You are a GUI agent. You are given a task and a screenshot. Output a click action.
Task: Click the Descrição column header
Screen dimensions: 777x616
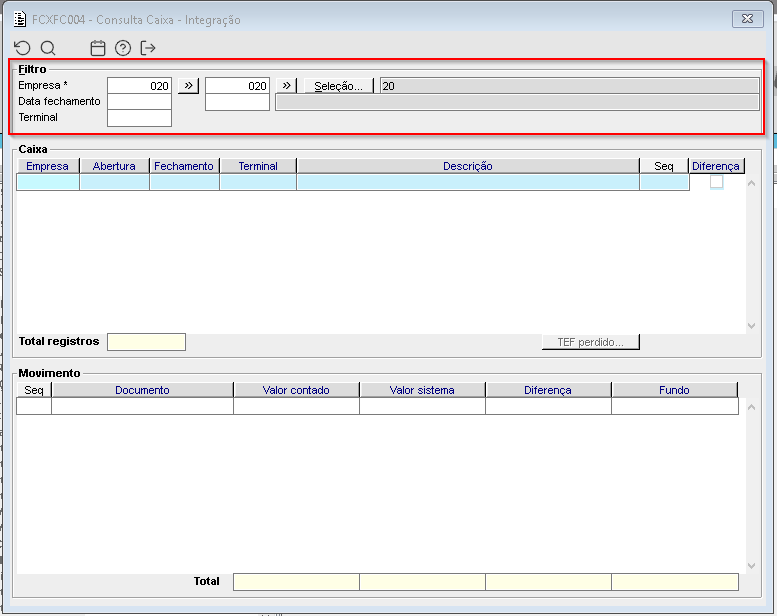[x=468, y=166]
